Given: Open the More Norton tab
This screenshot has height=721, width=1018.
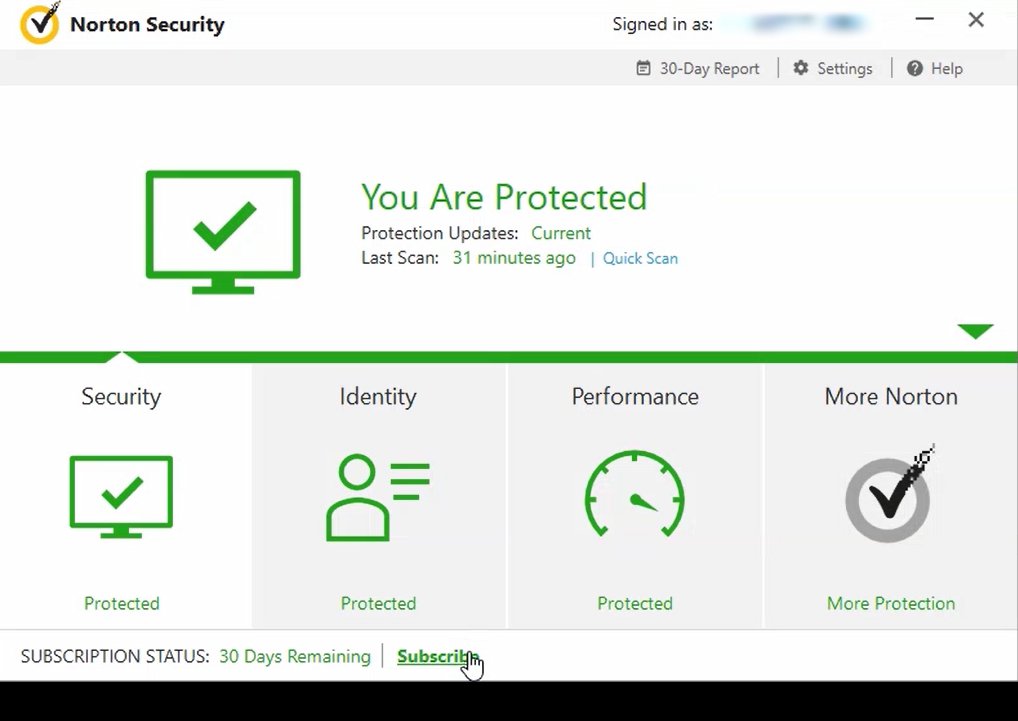Looking at the screenshot, I should pyautogui.click(x=890, y=396).
